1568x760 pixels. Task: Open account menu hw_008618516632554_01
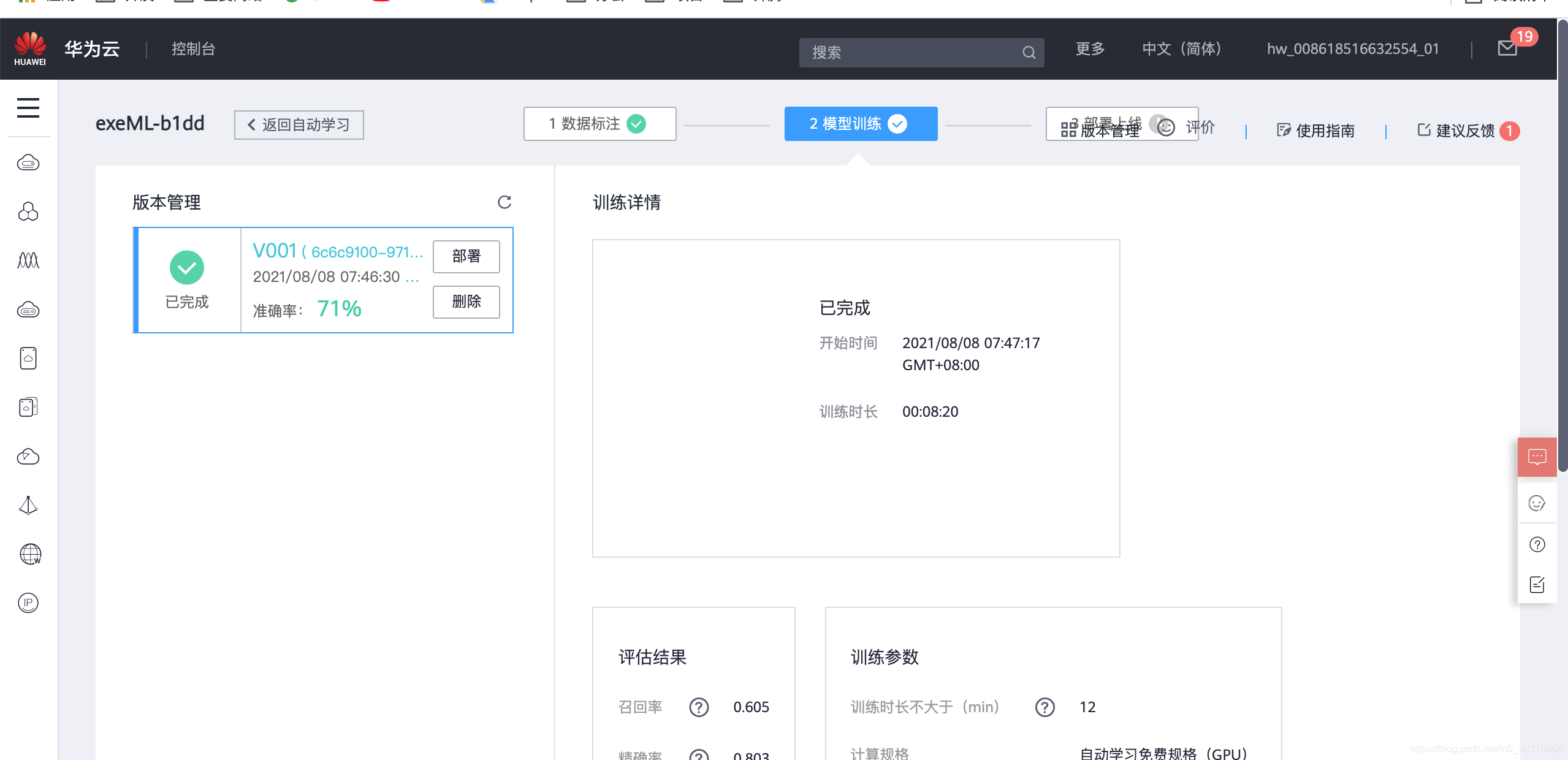click(1353, 49)
